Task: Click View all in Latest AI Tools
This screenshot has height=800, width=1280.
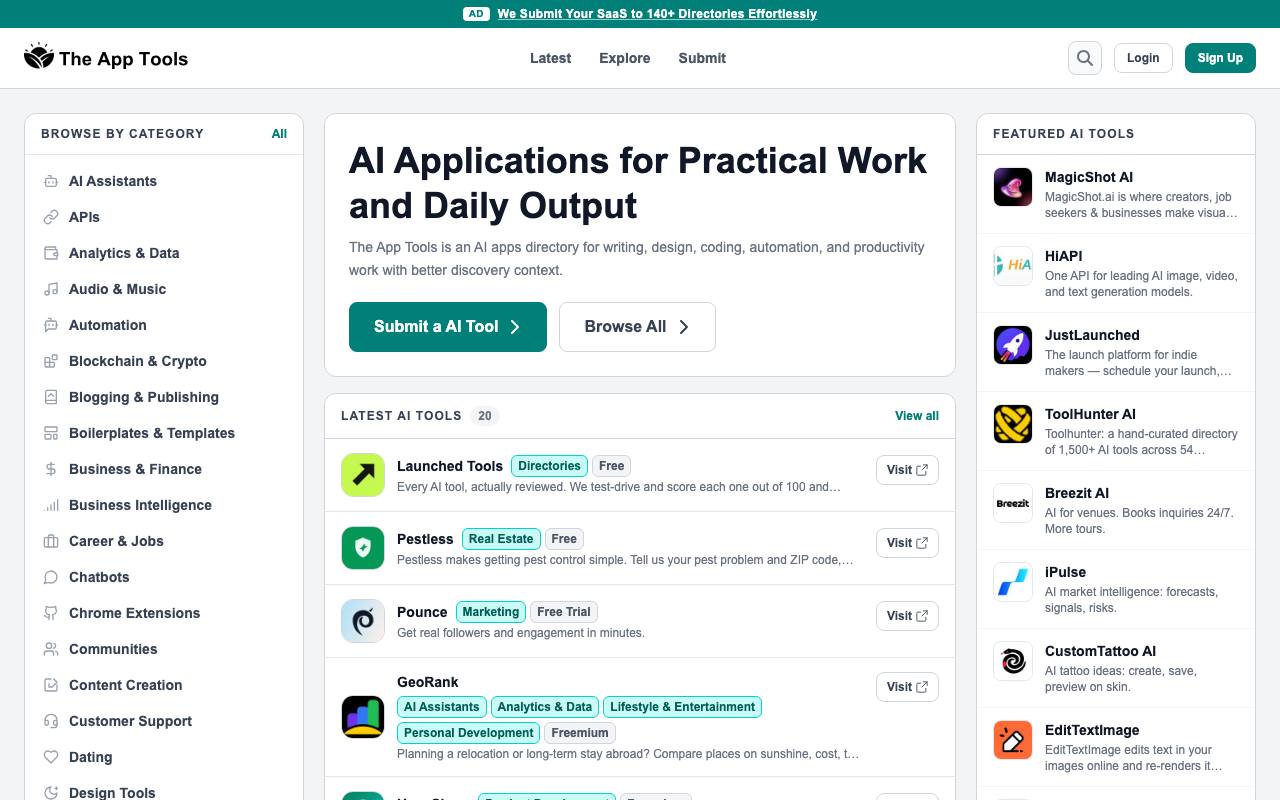Action: click(x=917, y=416)
